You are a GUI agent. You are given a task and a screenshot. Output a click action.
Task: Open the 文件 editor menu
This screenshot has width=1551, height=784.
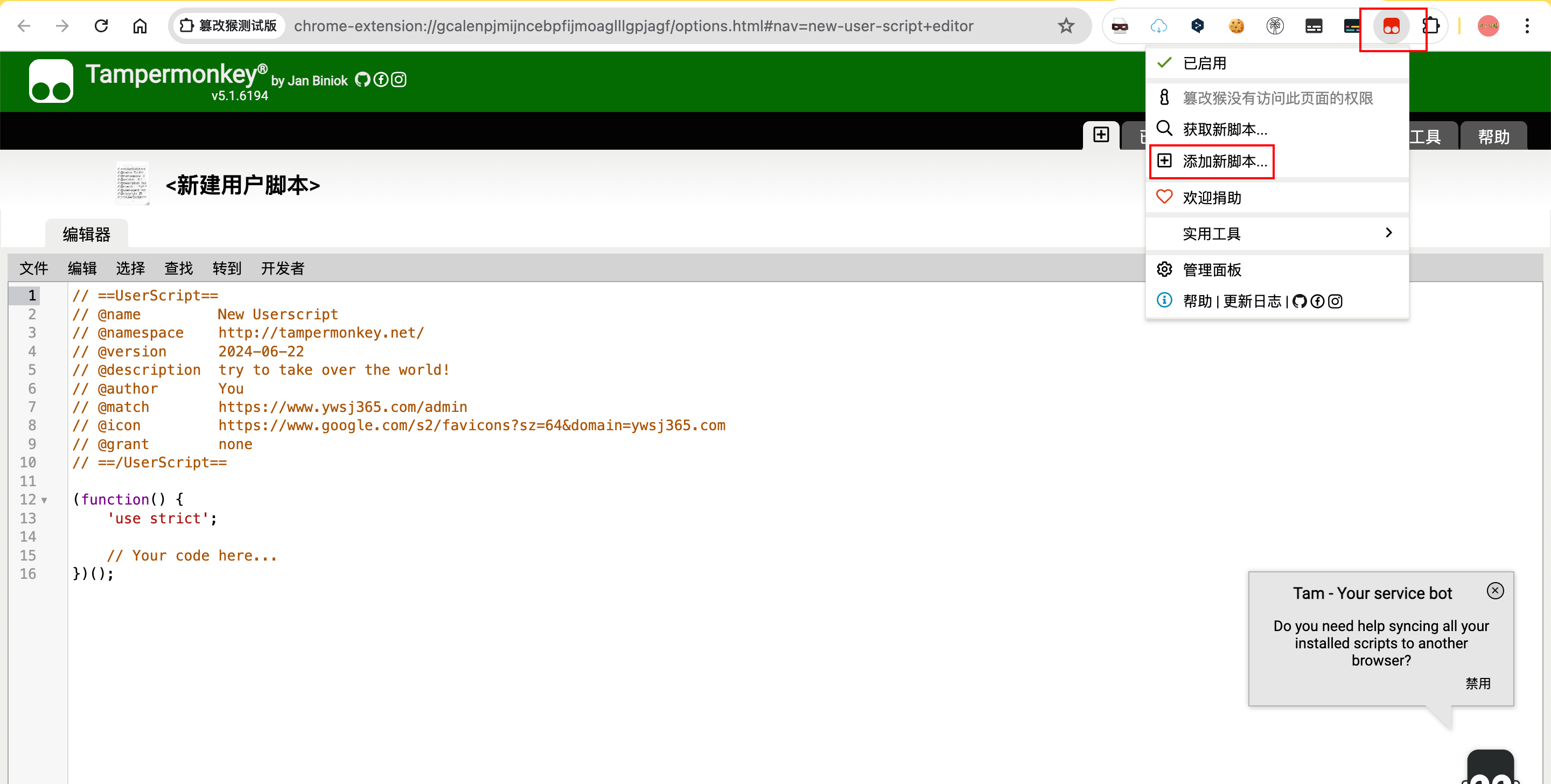click(34, 268)
